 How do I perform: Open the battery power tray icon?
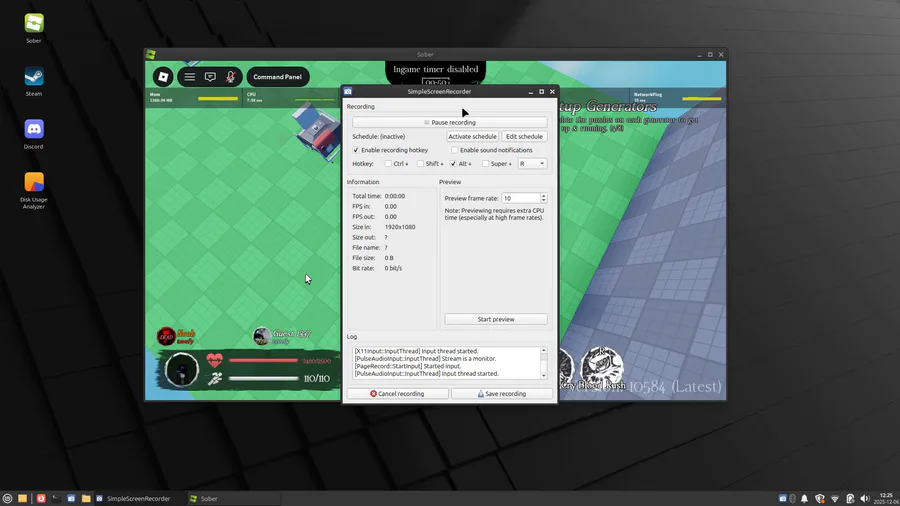(850, 499)
